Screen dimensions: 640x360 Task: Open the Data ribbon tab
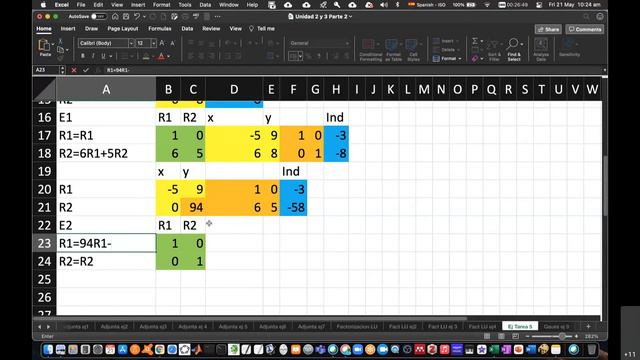pyautogui.click(x=187, y=29)
